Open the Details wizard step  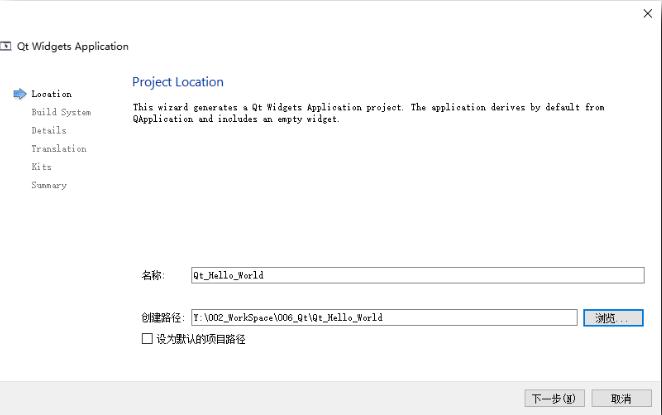point(48,131)
